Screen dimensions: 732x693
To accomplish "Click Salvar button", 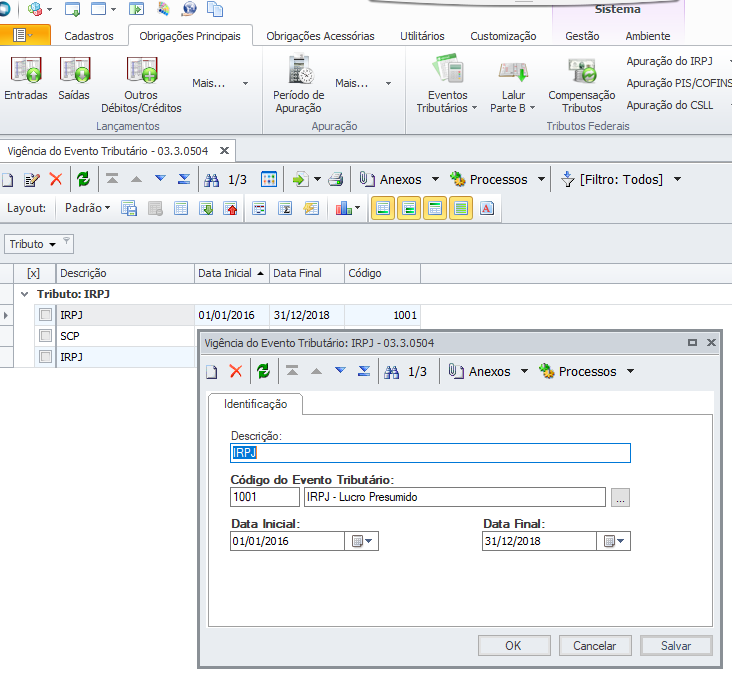I will (x=676, y=646).
